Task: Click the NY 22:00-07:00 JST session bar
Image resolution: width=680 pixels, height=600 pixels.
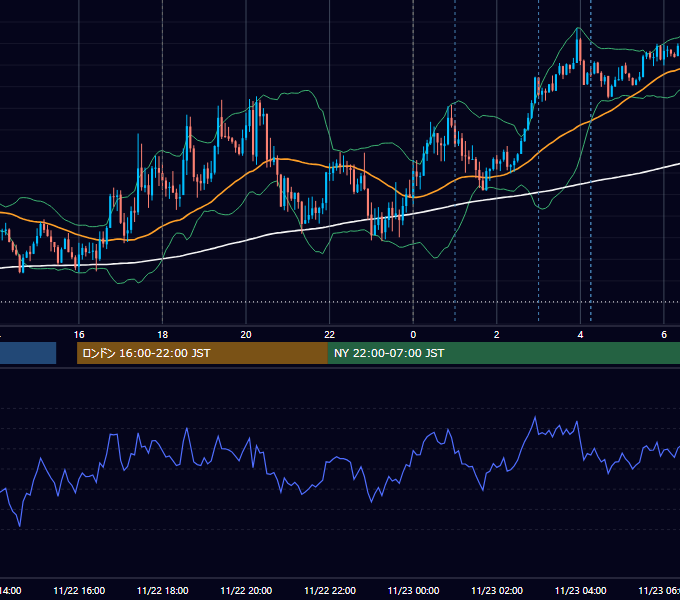Action: click(x=503, y=353)
